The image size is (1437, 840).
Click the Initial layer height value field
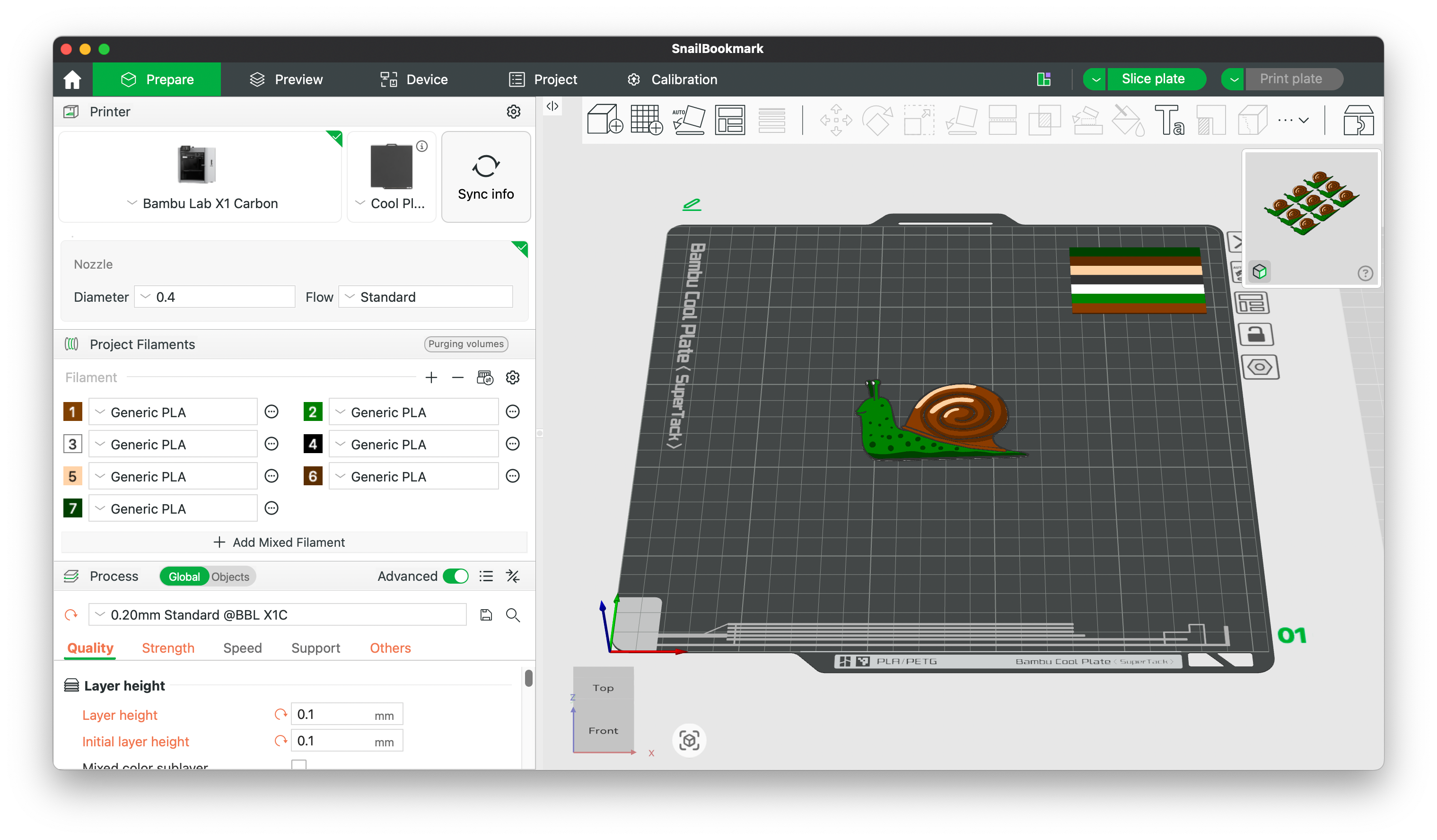pos(347,741)
